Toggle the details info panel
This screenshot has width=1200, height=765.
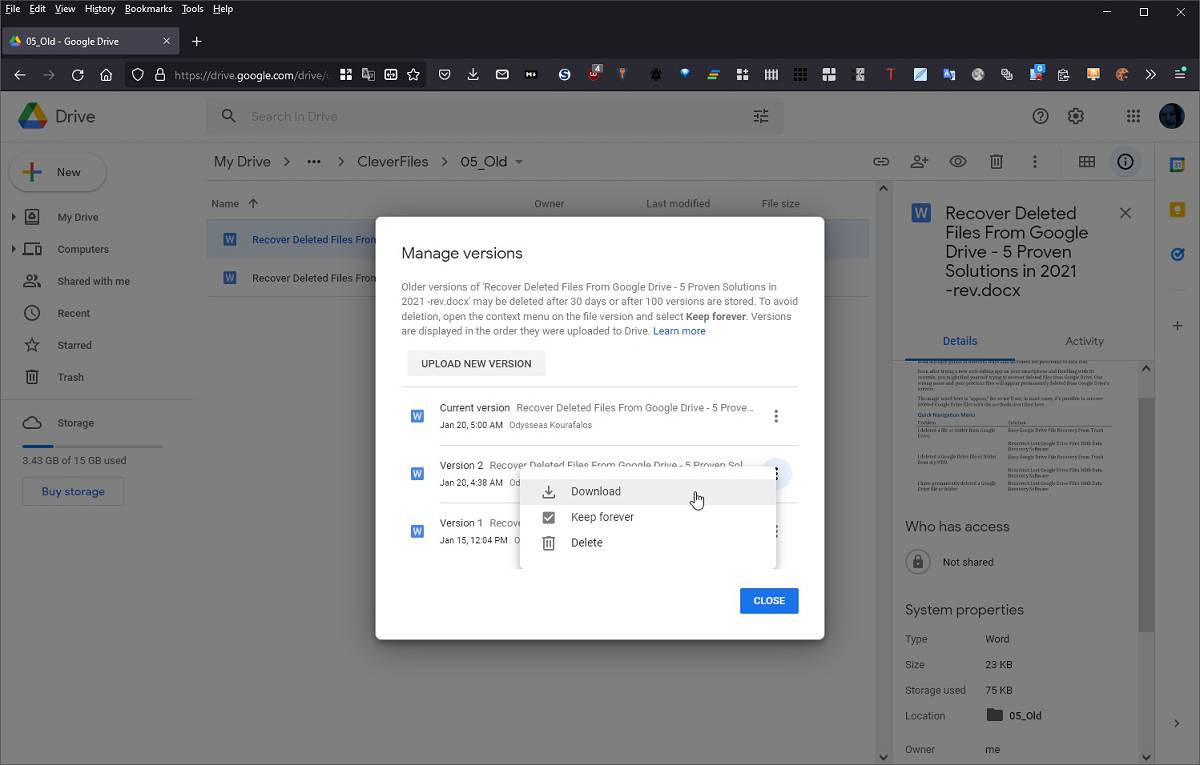pos(1125,161)
